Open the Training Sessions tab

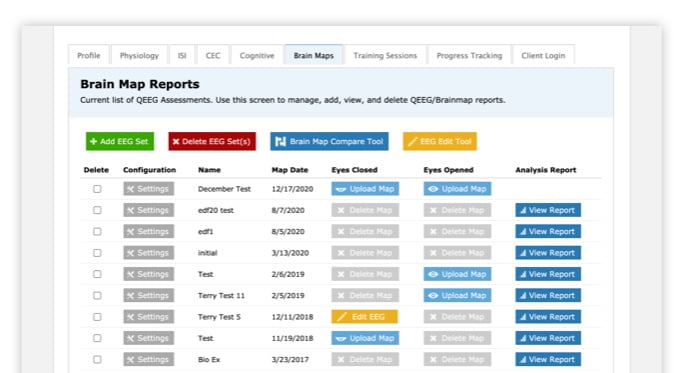[x=385, y=56]
